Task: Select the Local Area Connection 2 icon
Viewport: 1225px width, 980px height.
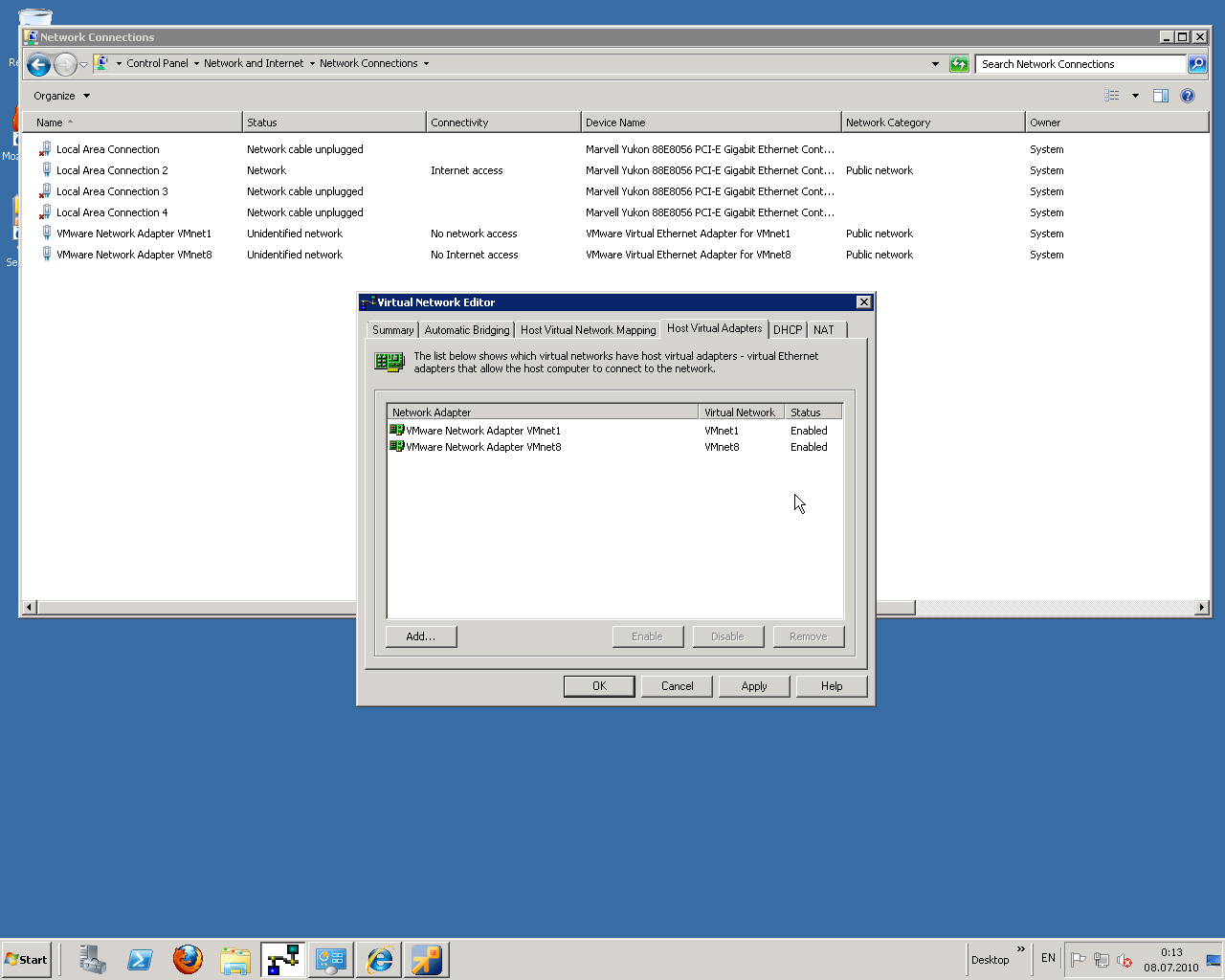Action: coord(45,170)
